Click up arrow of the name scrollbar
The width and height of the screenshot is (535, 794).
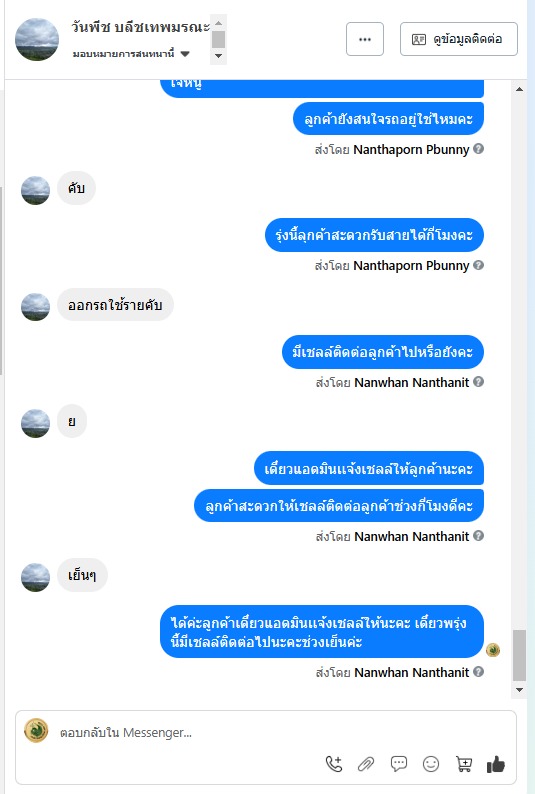tap(218, 23)
